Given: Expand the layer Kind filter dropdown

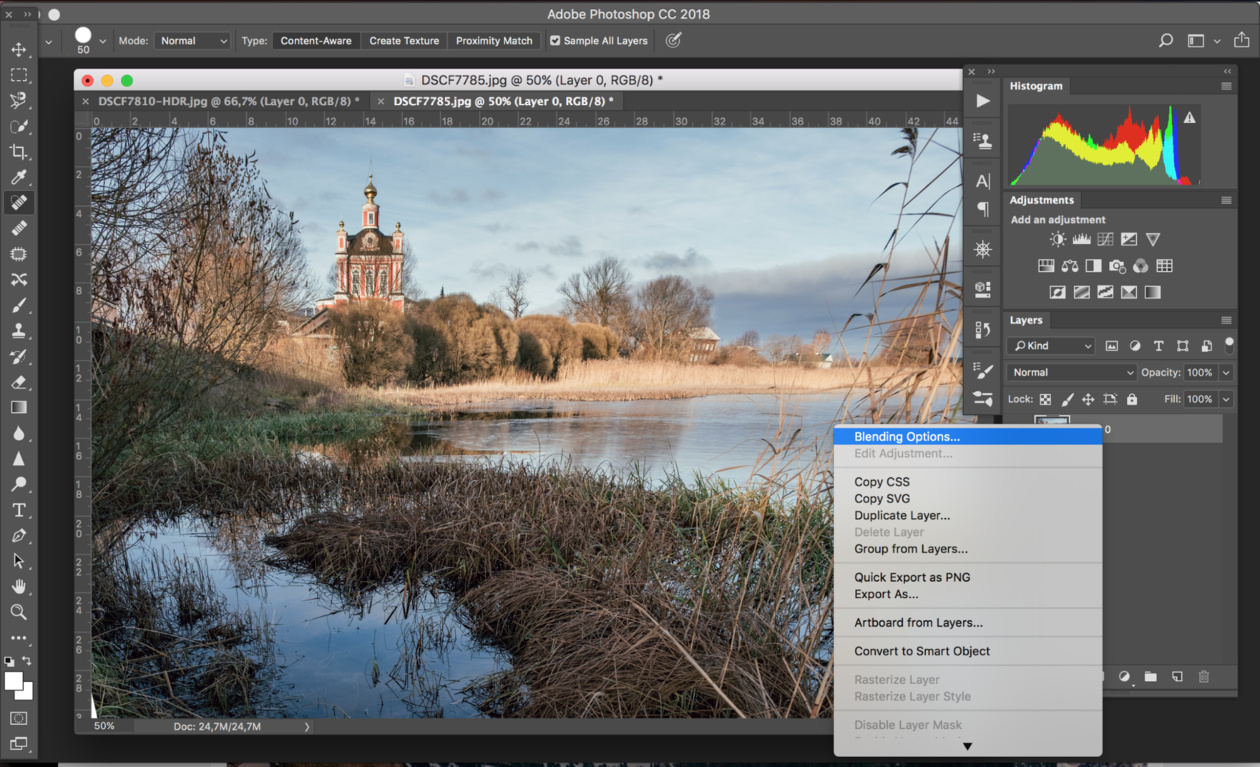Looking at the screenshot, I should tap(1052, 346).
